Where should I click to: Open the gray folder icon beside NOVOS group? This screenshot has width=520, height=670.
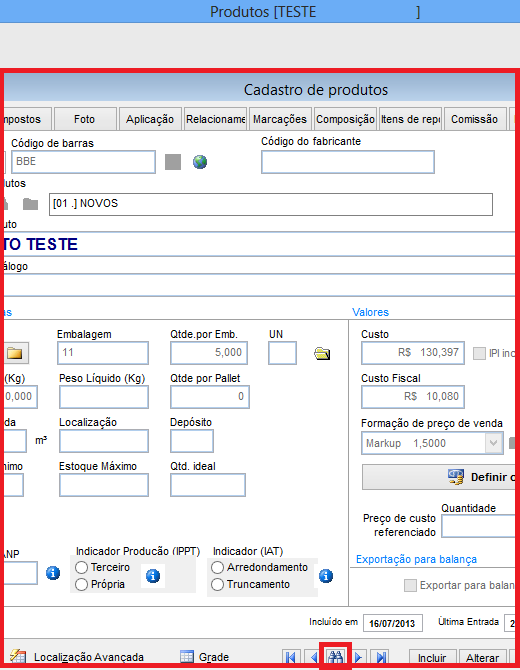pos(30,204)
